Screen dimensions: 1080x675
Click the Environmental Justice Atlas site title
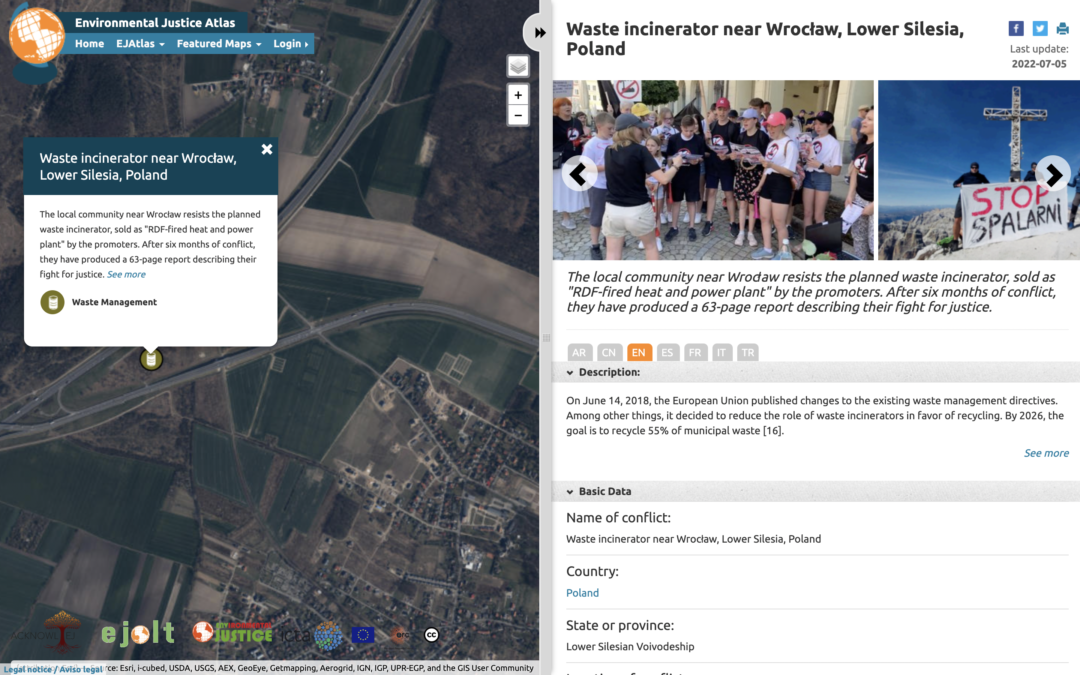tap(155, 23)
